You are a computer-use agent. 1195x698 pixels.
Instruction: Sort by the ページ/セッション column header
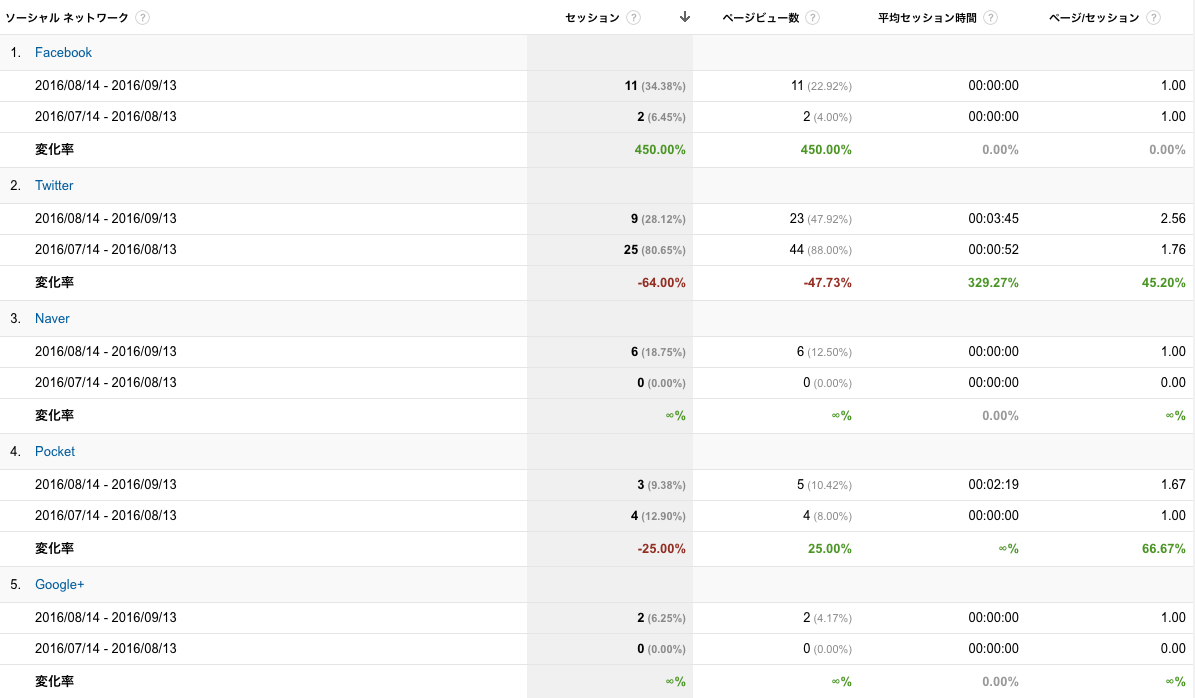click(1094, 18)
